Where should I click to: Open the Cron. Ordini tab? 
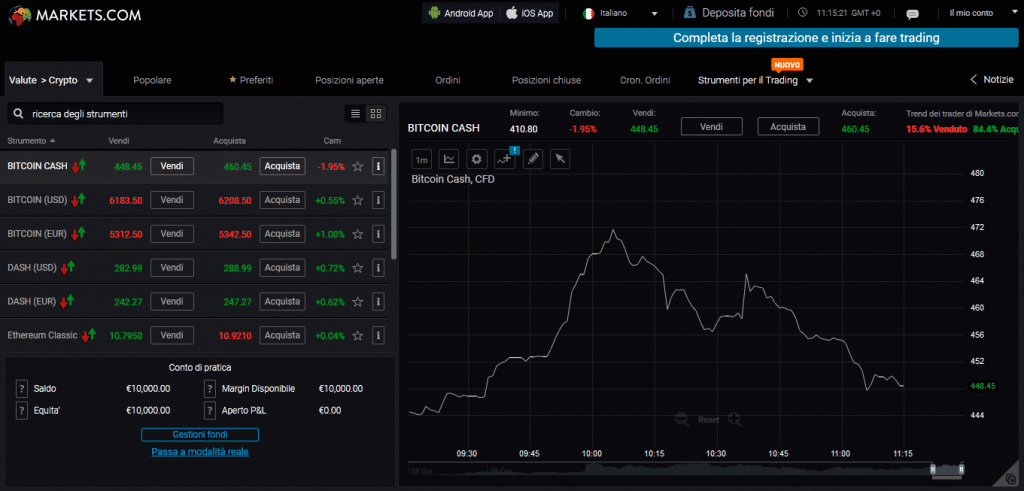pos(645,80)
